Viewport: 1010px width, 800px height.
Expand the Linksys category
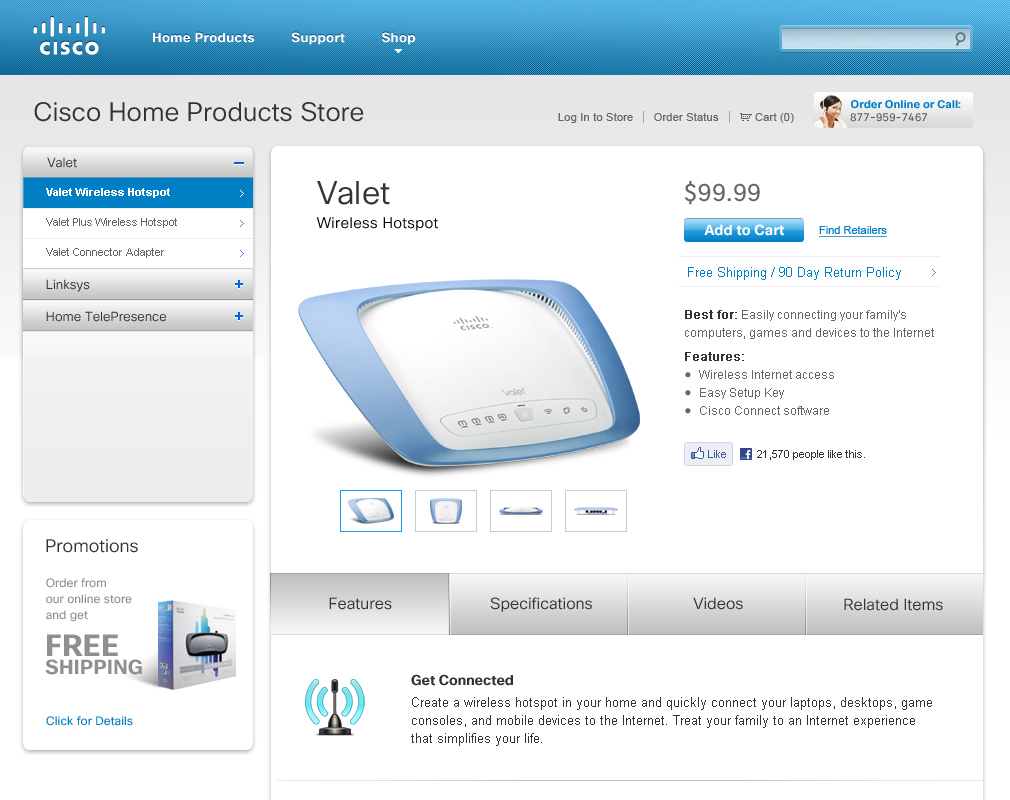coord(238,284)
